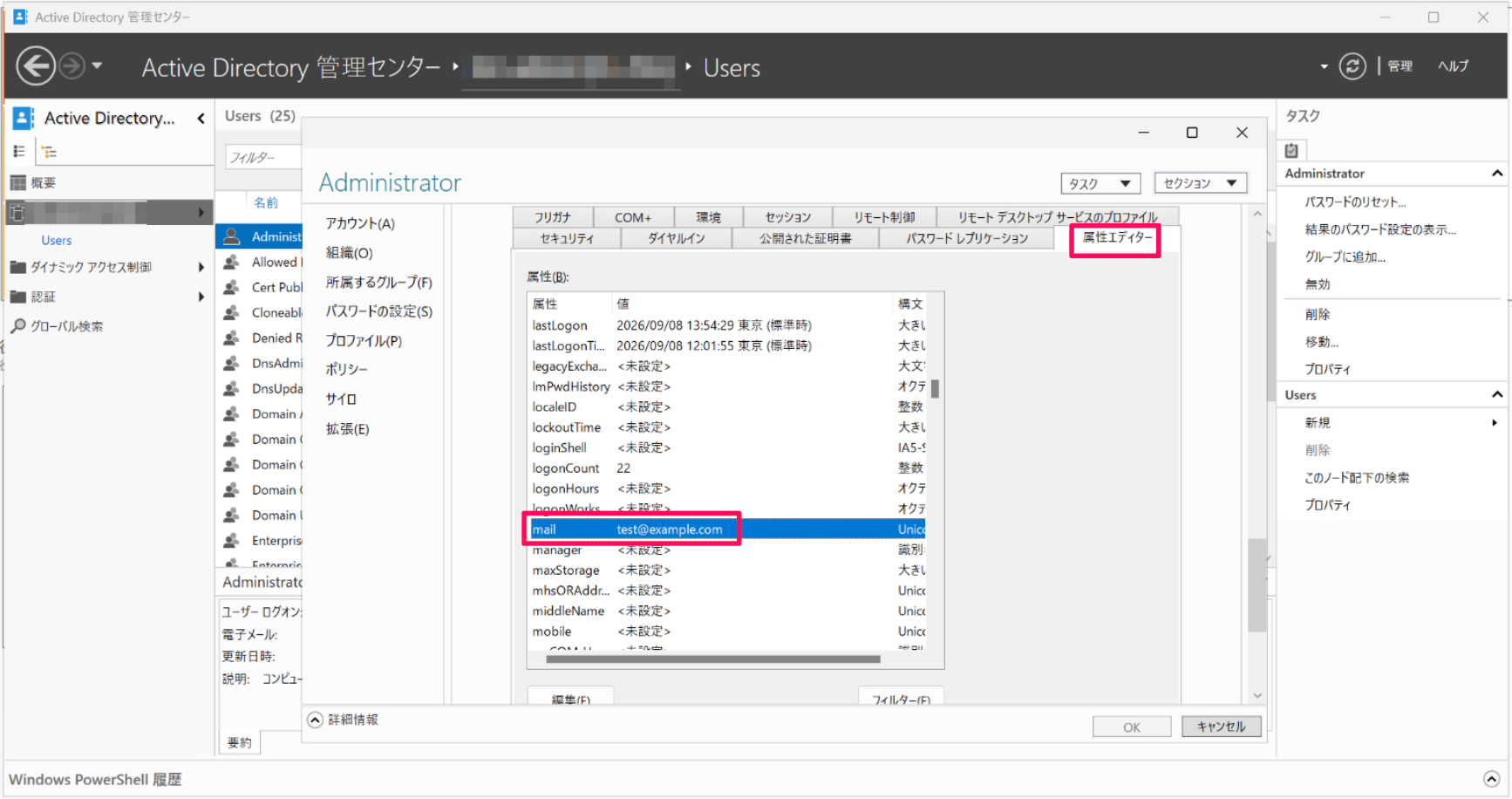Click the back navigation arrow
This screenshot has width=1512, height=799.
[36, 66]
